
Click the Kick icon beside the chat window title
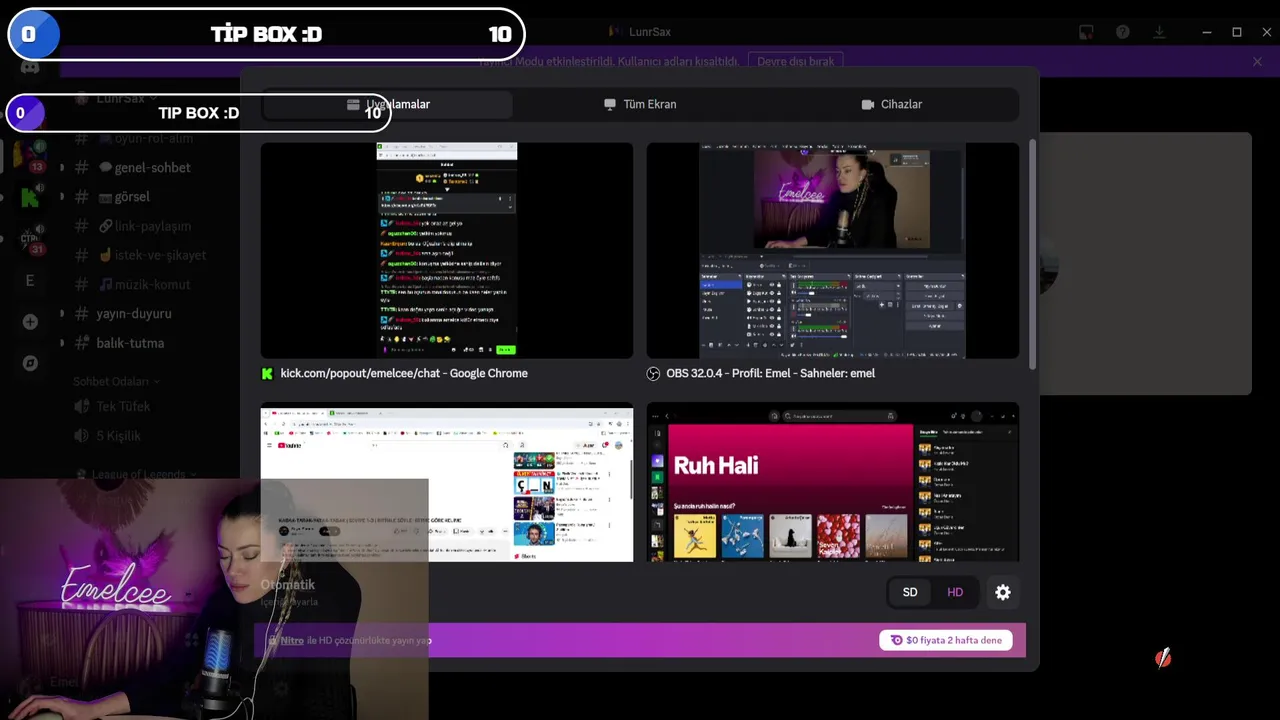[267, 373]
